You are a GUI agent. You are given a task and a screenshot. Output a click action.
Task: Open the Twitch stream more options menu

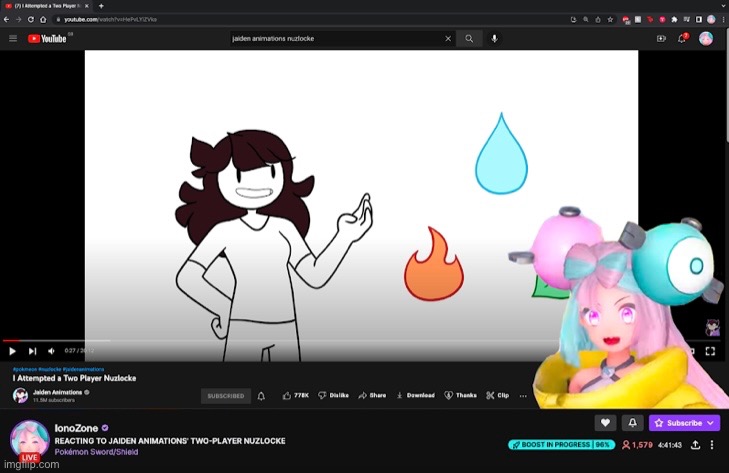[712, 445]
